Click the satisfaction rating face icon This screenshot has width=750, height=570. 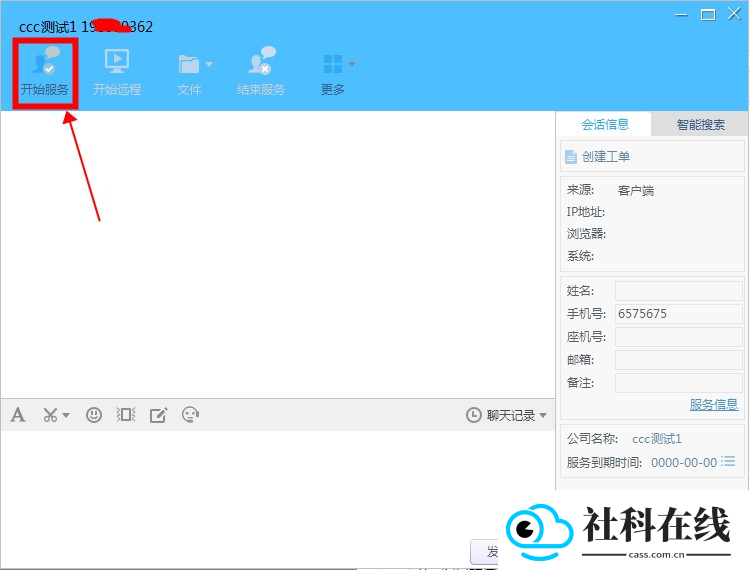(190, 415)
